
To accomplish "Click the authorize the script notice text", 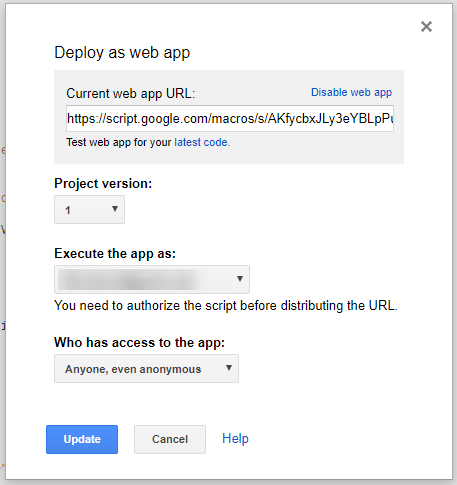I will pyautogui.click(x=226, y=306).
